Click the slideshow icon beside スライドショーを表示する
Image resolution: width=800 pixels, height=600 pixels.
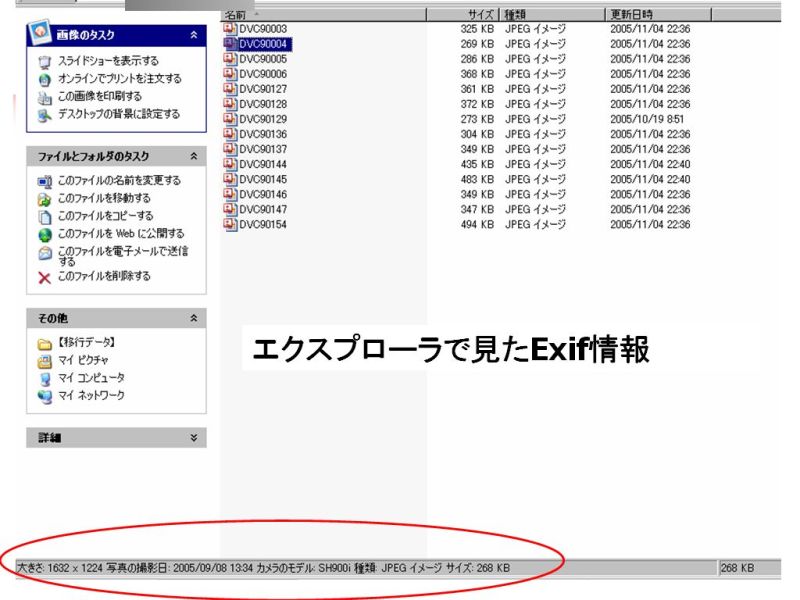(45, 62)
